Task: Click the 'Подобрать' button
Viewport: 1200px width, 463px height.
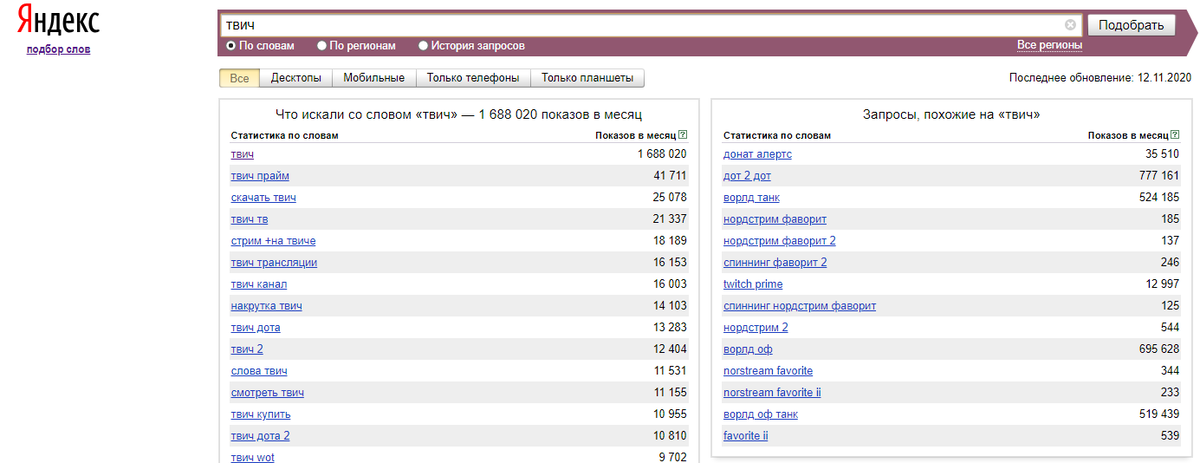Action: tap(1131, 25)
